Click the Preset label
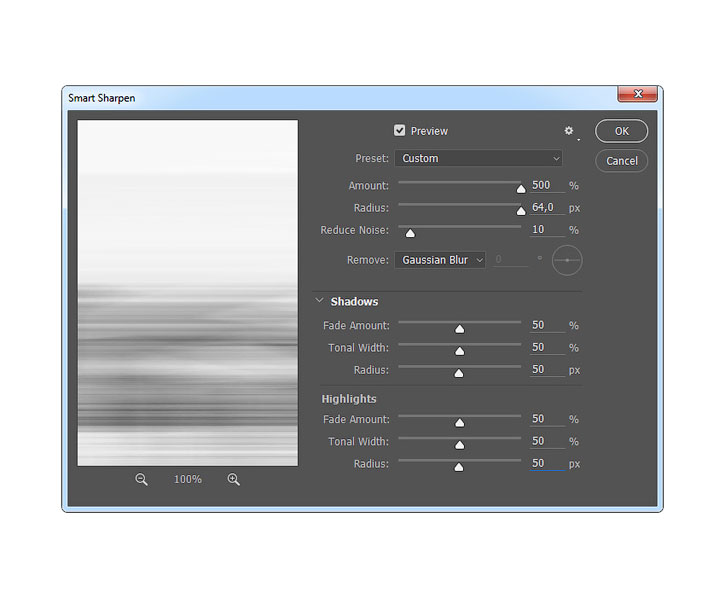The image size is (725, 598). 372,158
